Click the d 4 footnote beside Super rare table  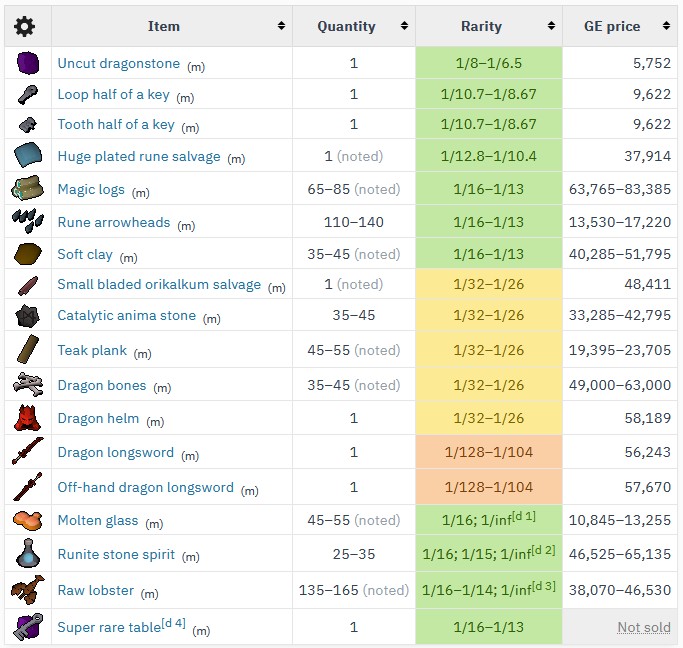pos(174,623)
